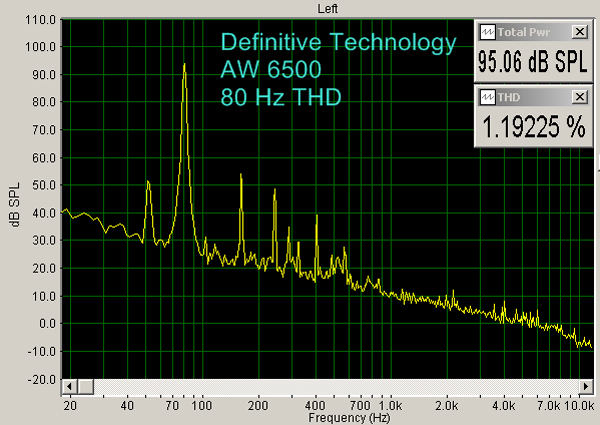Screen dimensions: 600x425
Task: Click the 0.0 y-axis value
Action: pos(47,324)
